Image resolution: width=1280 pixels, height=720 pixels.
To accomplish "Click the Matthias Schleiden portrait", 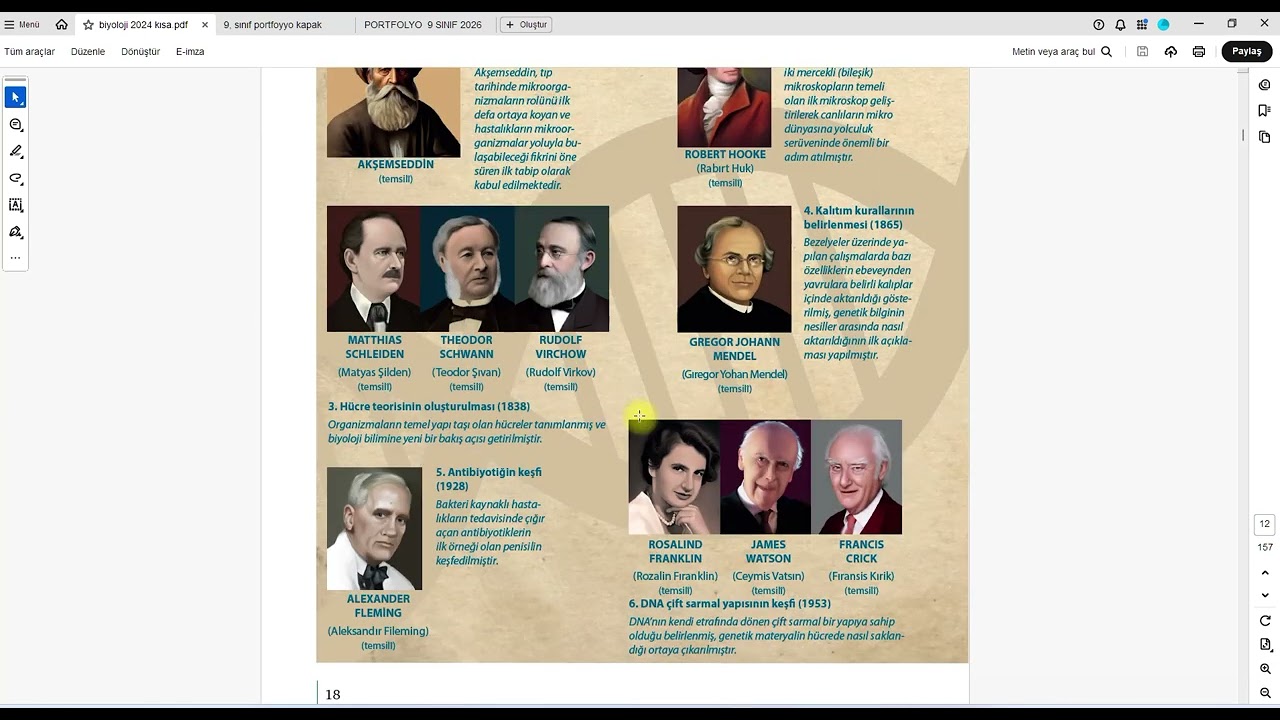I will pos(374,269).
